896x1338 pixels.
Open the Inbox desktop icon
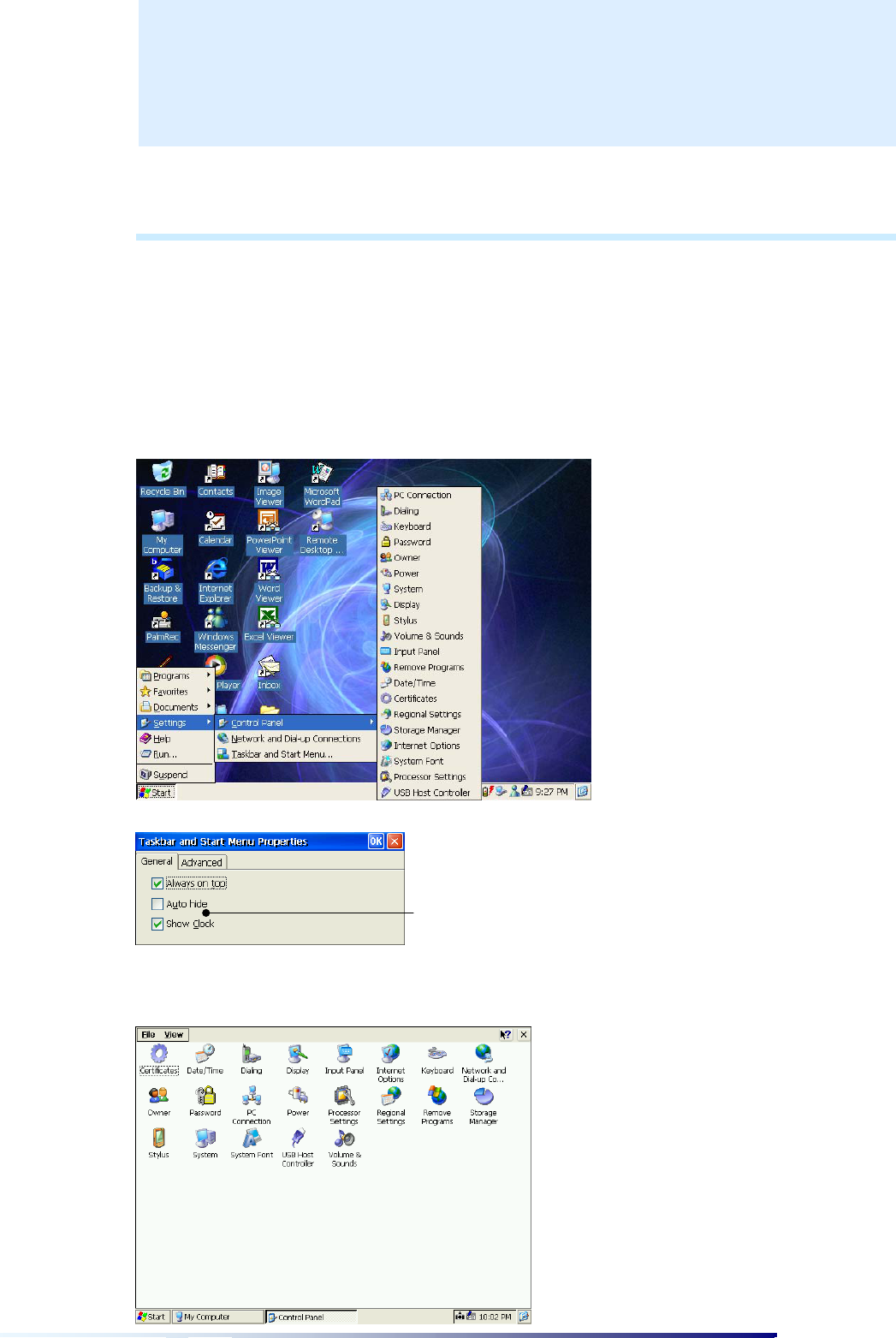point(269,674)
